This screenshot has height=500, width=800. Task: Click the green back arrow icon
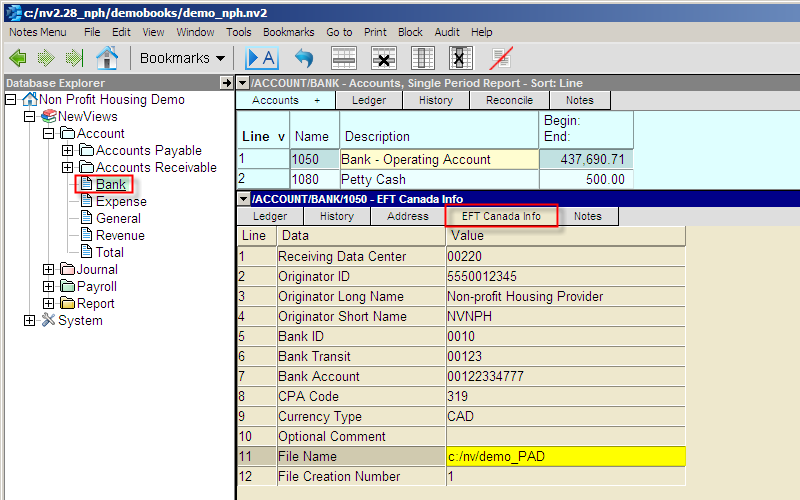[18, 58]
